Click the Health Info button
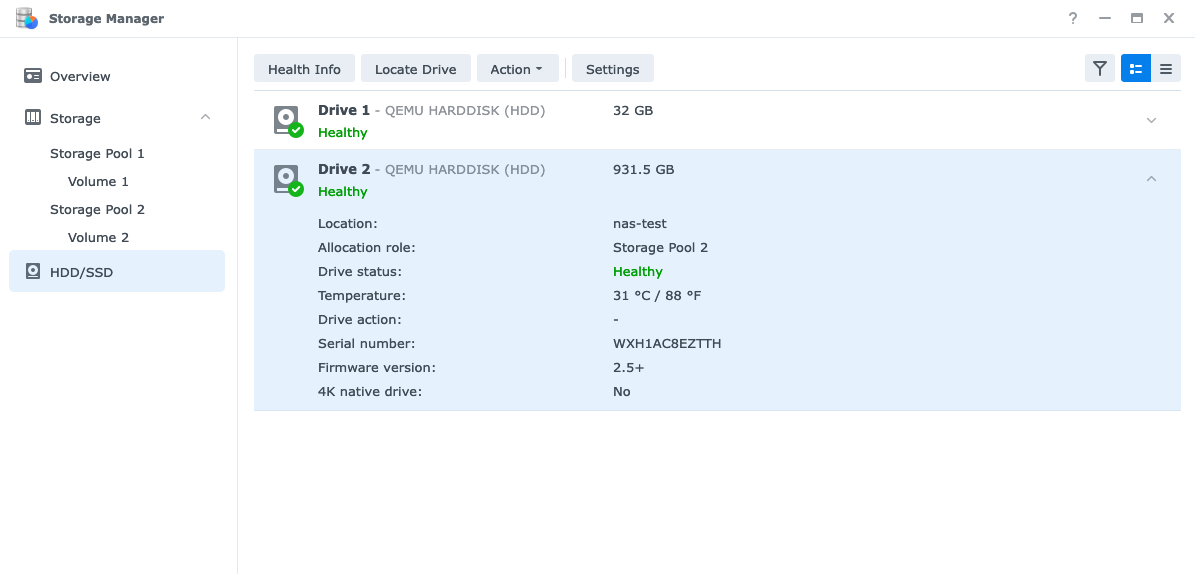Screen dimensions: 1195x574 [x=304, y=69]
